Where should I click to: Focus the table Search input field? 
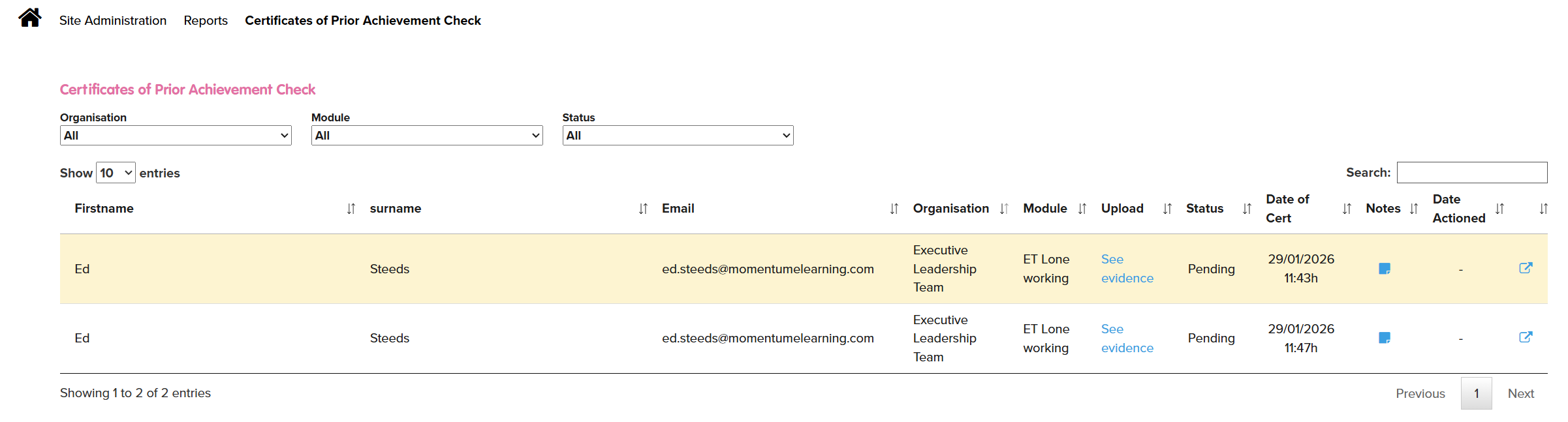point(1471,173)
